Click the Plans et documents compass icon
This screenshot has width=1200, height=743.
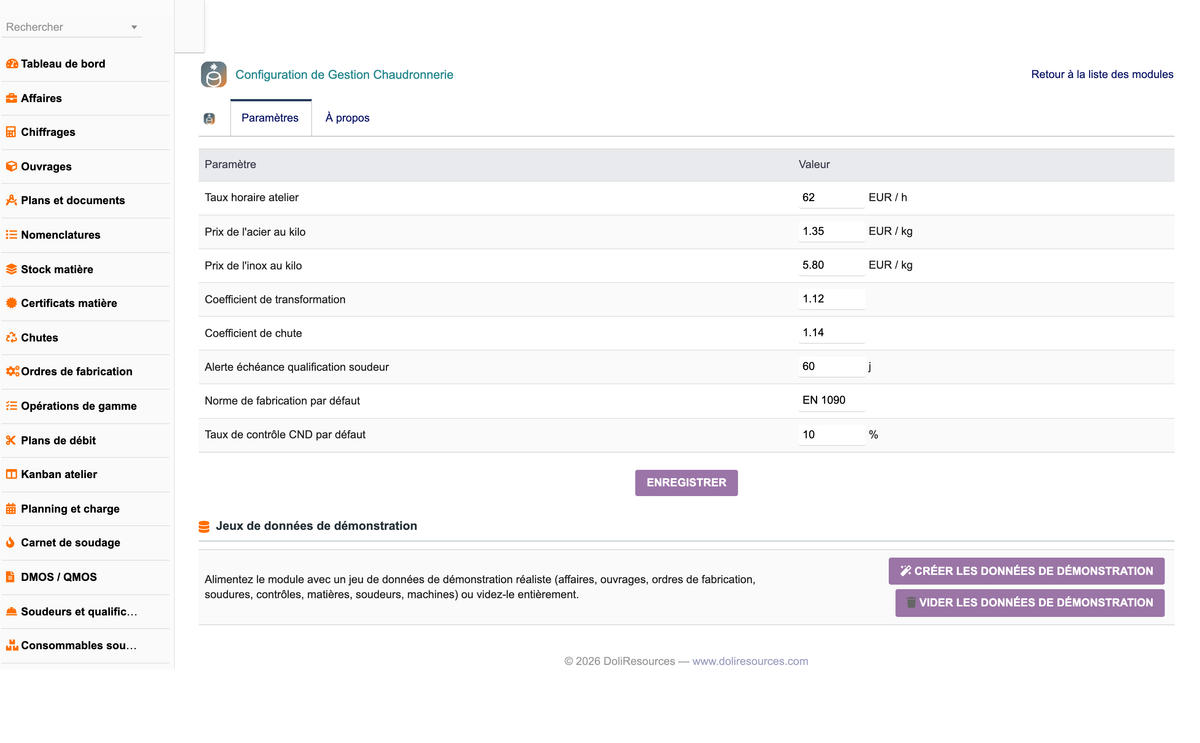(x=12, y=200)
